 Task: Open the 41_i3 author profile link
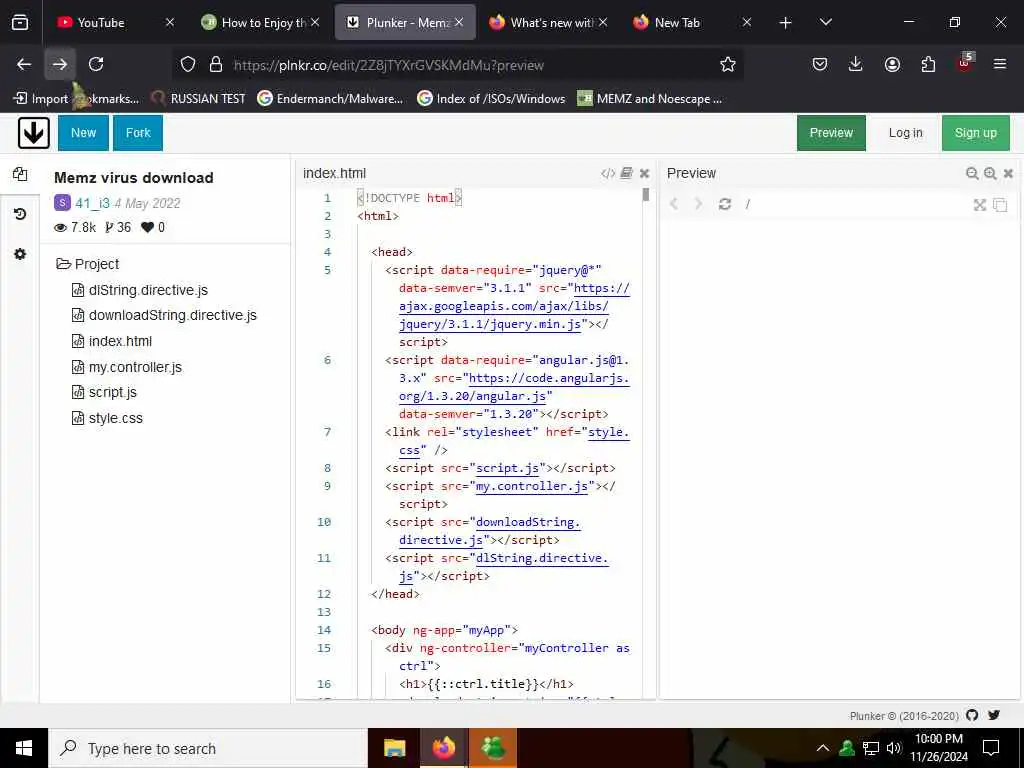point(92,203)
